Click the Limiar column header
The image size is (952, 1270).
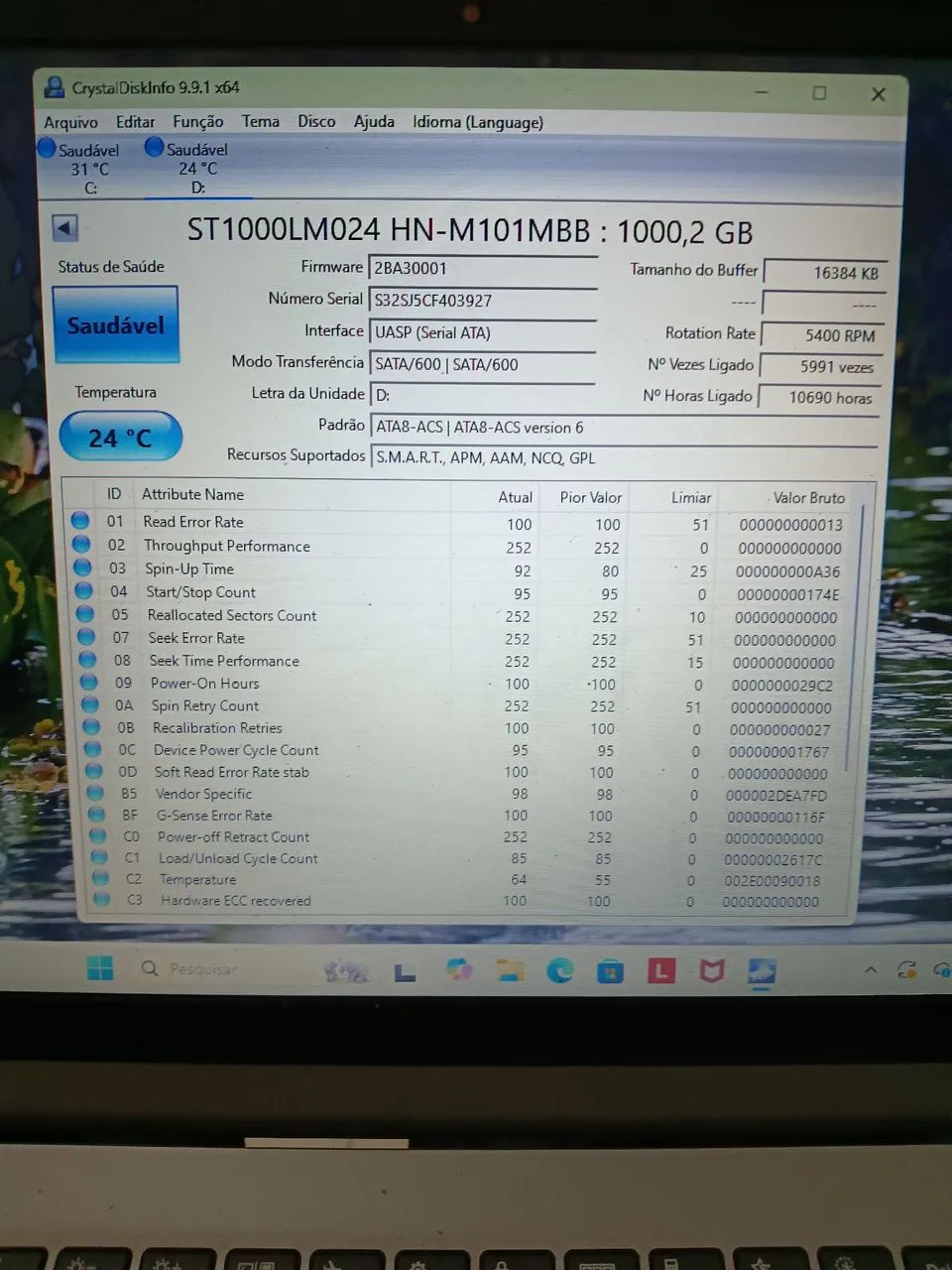click(x=690, y=497)
